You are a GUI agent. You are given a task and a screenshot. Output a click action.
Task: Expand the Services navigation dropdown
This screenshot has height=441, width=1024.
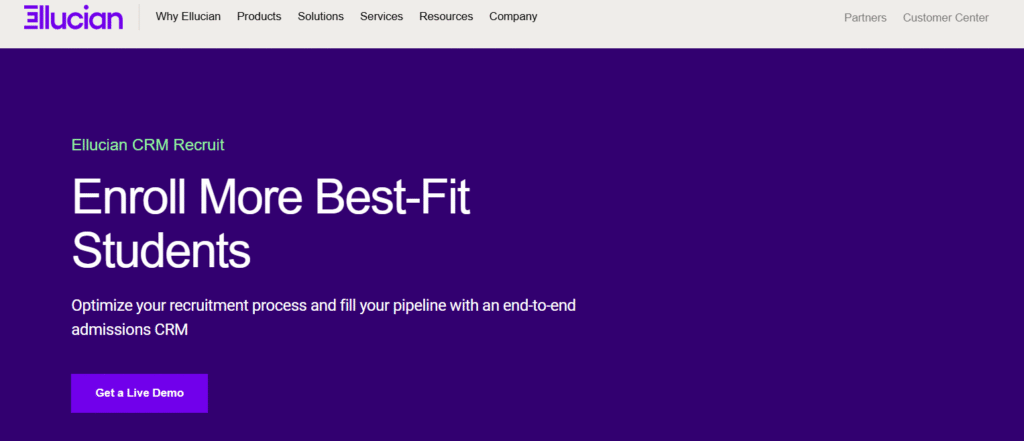point(381,17)
